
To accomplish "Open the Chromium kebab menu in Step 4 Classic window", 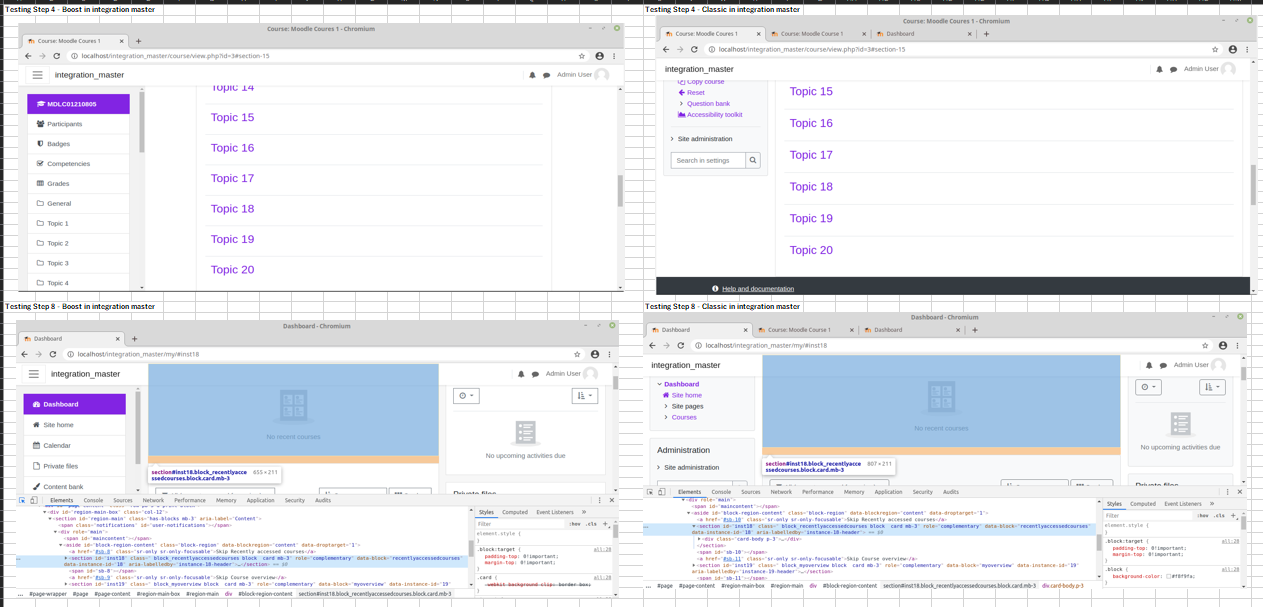I will [x=1247, y=49].
